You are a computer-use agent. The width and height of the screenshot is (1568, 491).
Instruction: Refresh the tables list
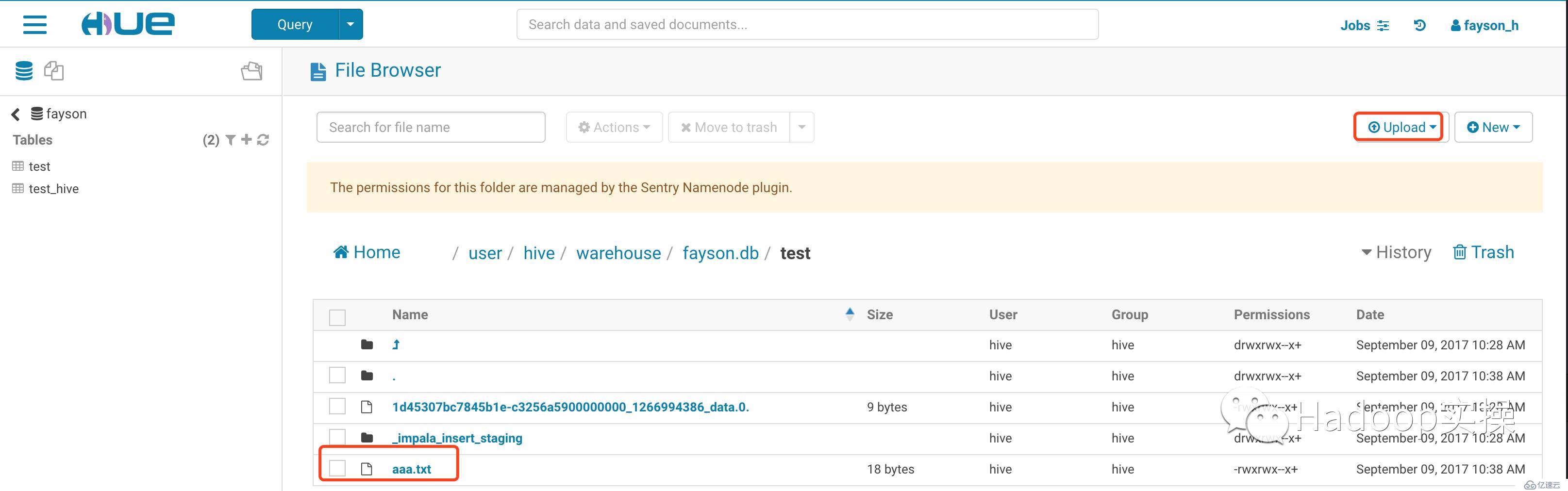pyautogui.click(x=263, y=140)
